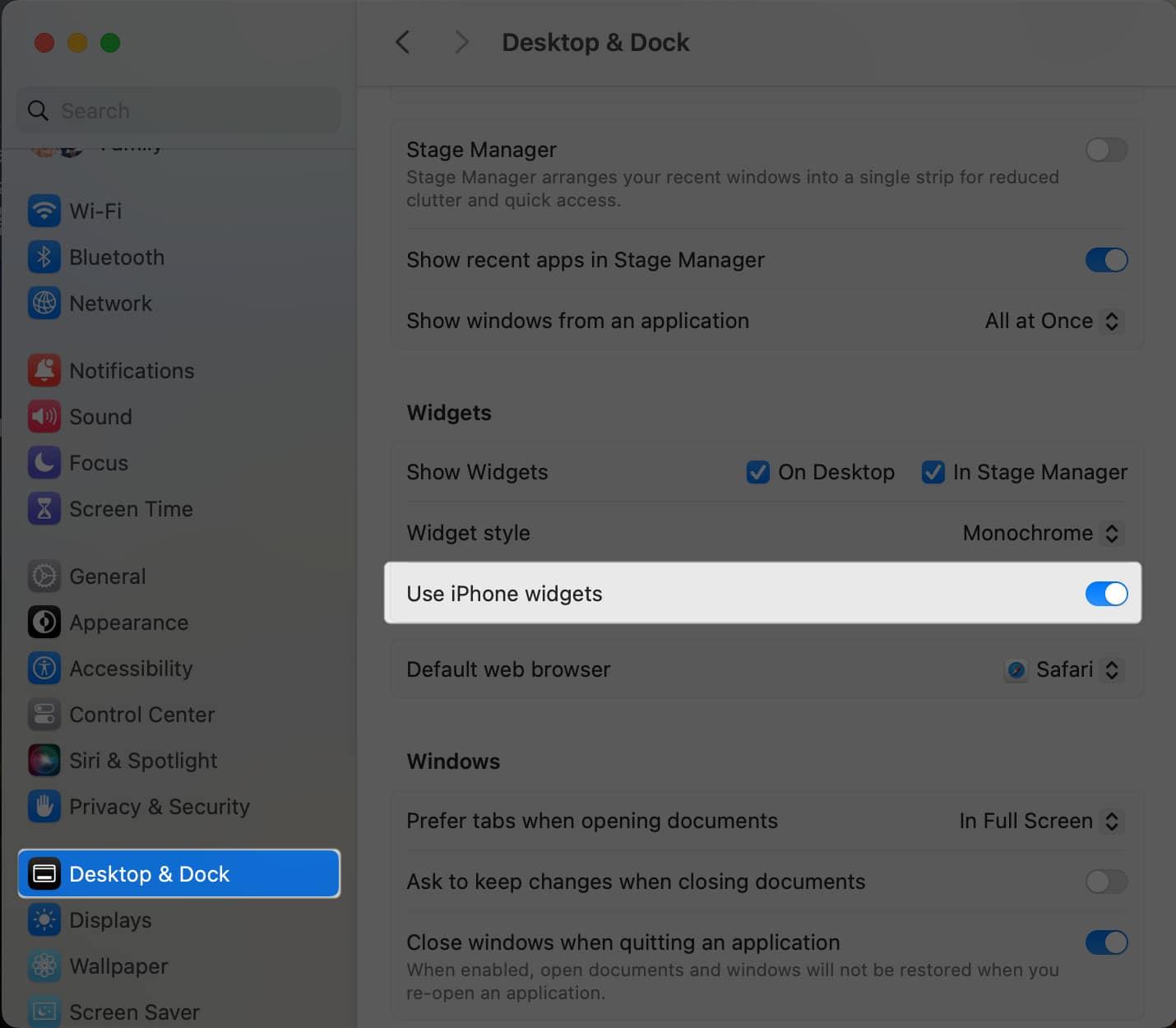The image size is (1176, 1028).
Task: Open Screen Time hourglass icon
Action: (x=44, y=509)
